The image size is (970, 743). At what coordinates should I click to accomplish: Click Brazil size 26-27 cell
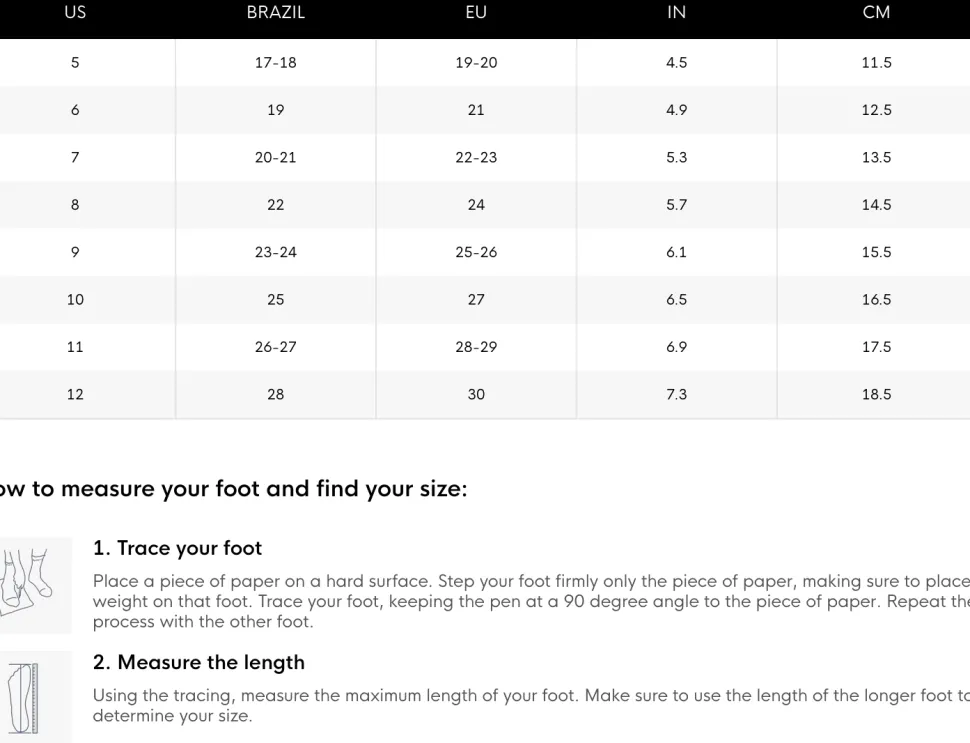[275, 346]
